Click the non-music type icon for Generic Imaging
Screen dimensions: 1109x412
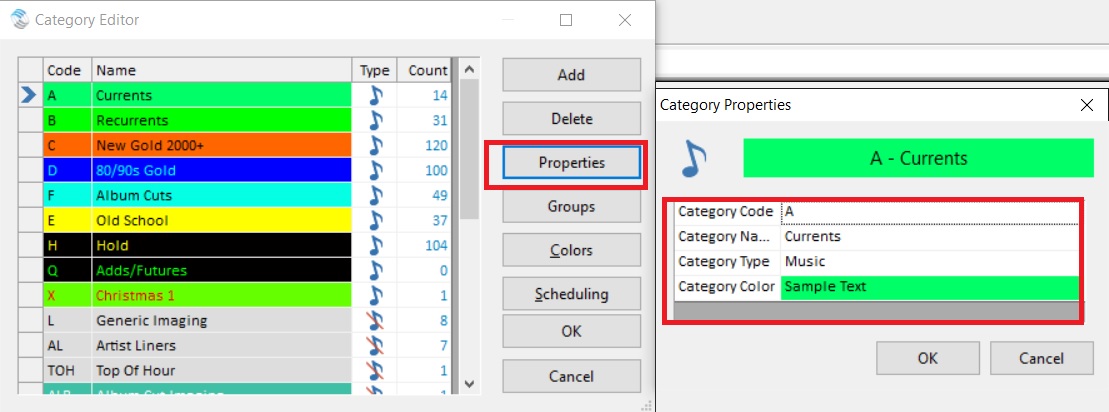[x=375, y=321]
